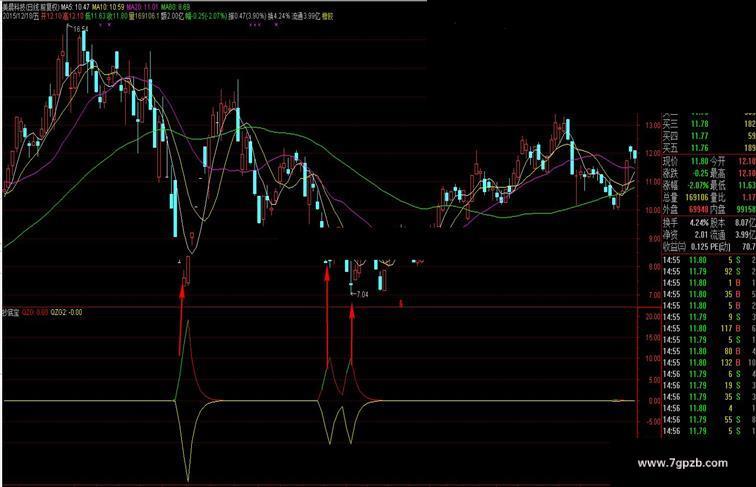
Task: Select the tick row with volume 55 S
Action: (x=709, y=419)
